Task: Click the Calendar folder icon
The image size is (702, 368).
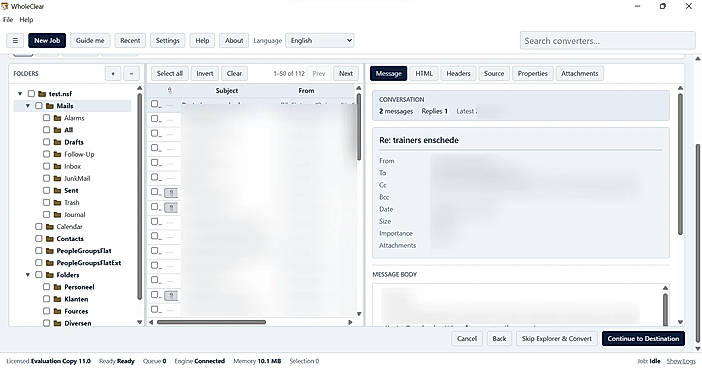Action: click(50, 227)
